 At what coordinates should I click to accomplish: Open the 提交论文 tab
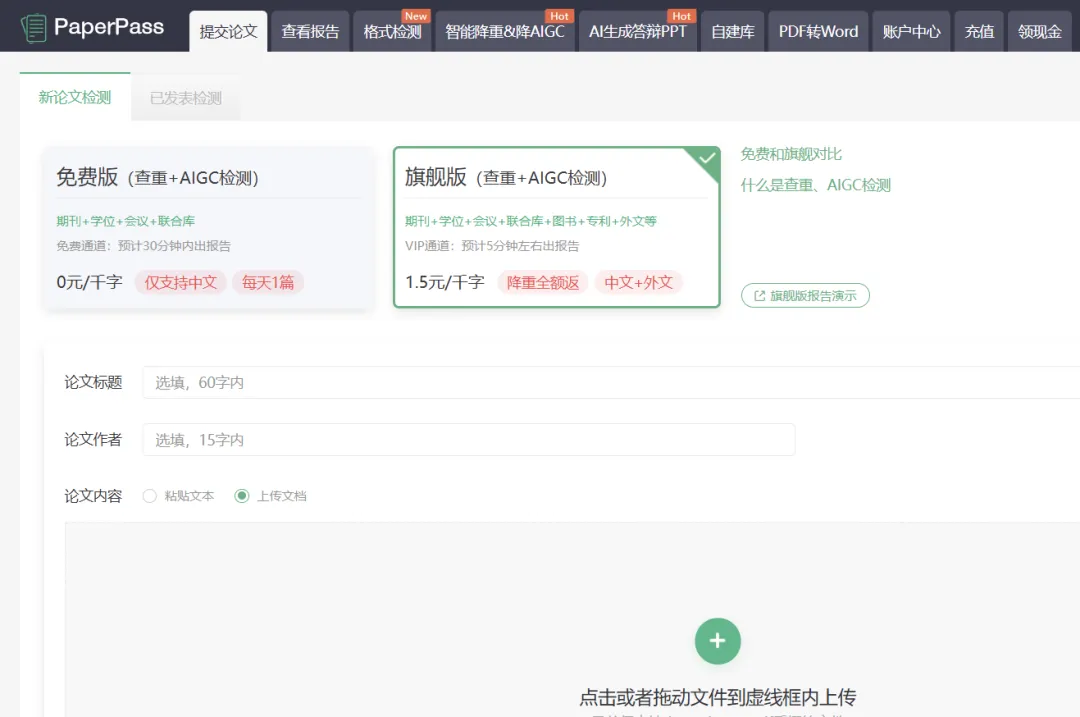(228, 32)
